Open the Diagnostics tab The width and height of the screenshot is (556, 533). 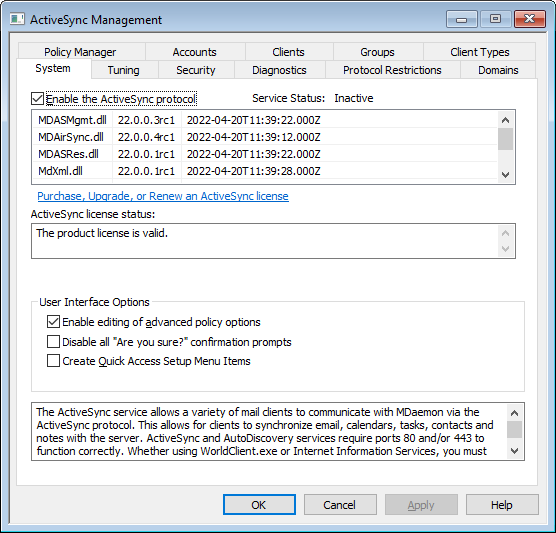279,70
